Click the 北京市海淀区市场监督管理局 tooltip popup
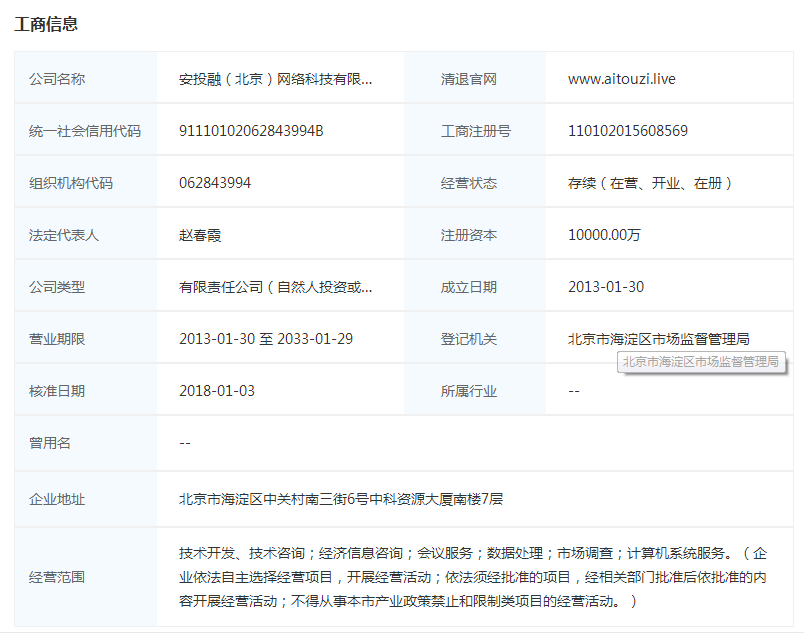804x635 pixels. (701, 362)
